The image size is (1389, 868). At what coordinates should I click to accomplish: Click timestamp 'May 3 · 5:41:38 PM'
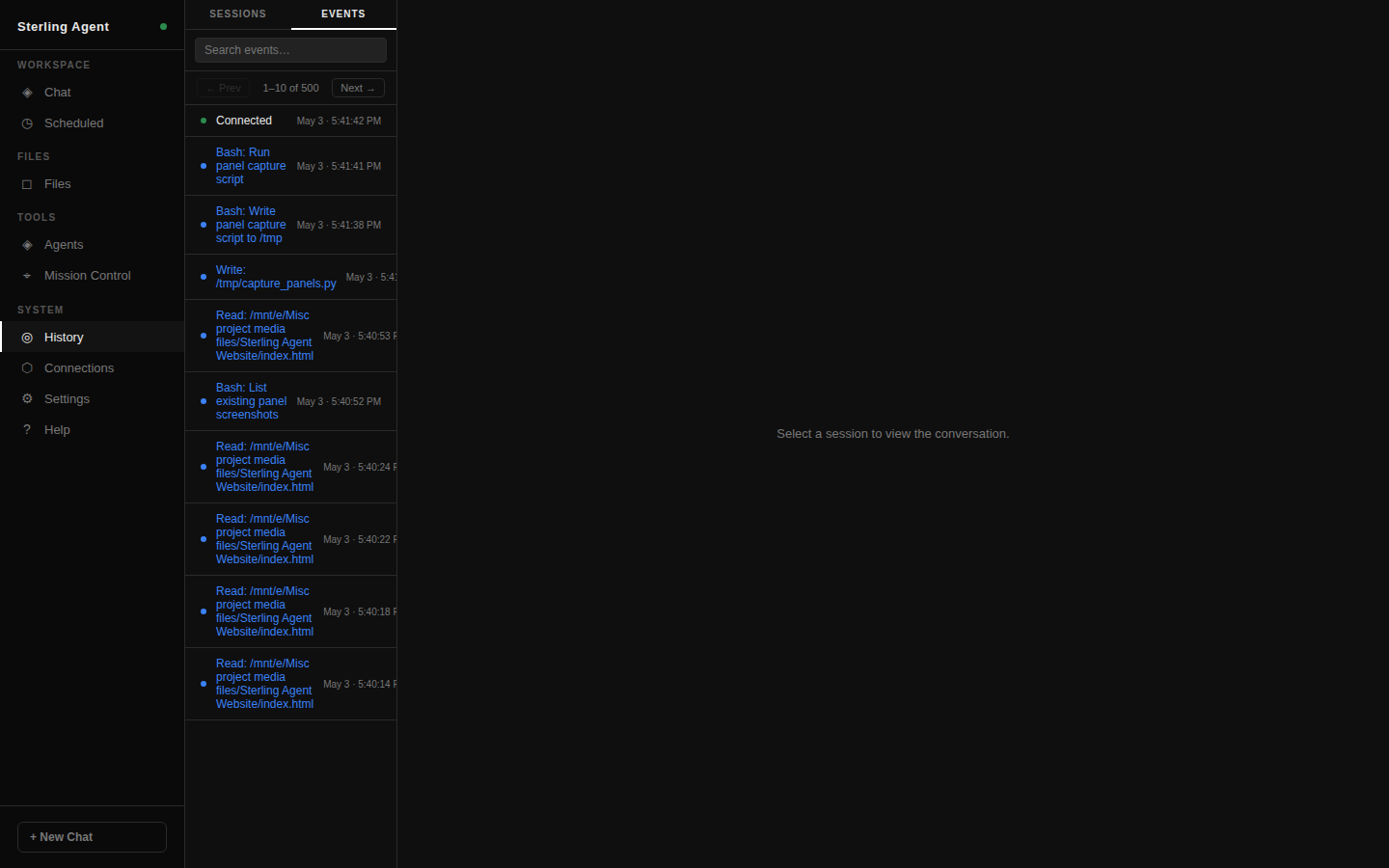[x=339, y=225]
